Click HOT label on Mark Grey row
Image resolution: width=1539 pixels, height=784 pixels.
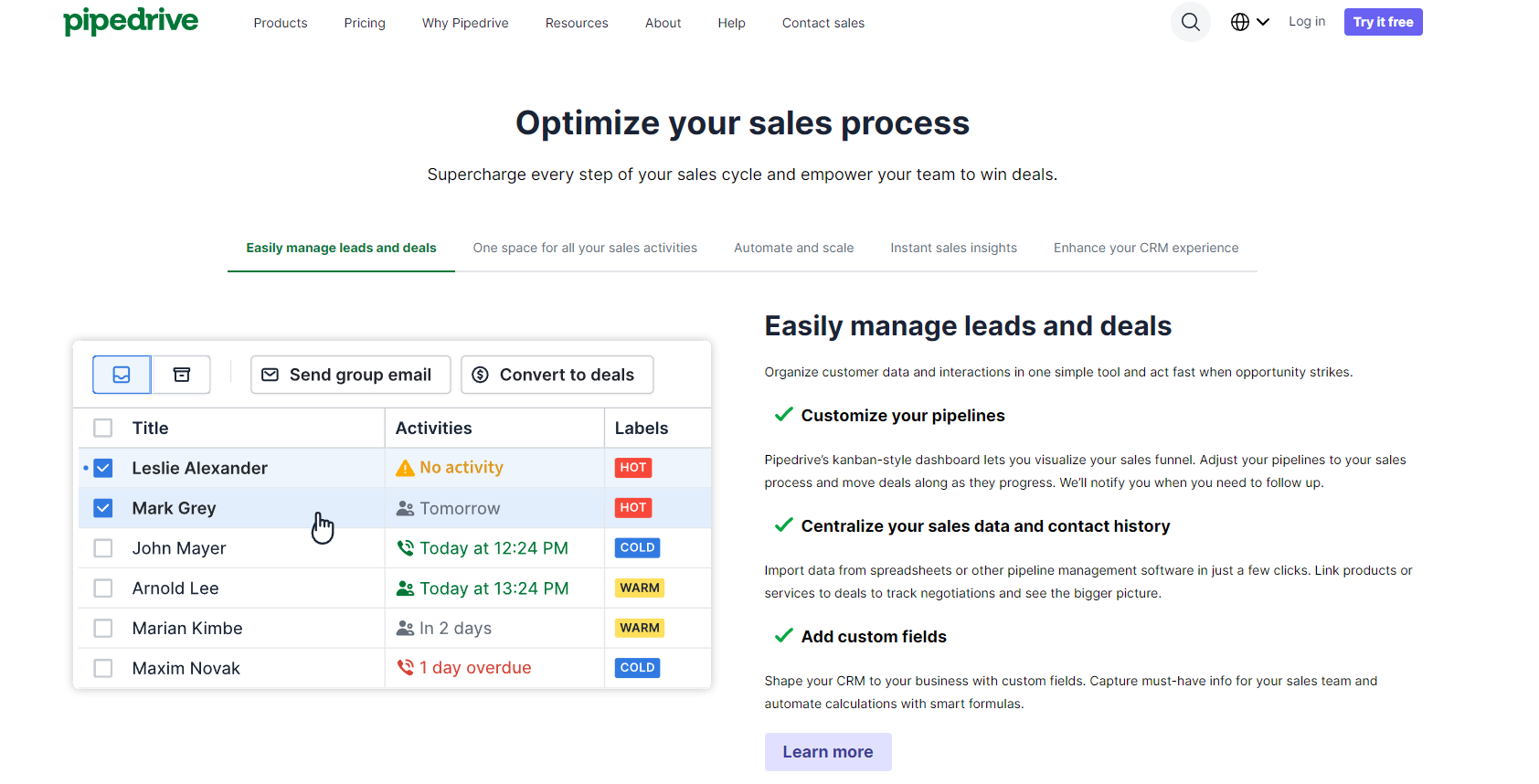(x=633, y=508)
